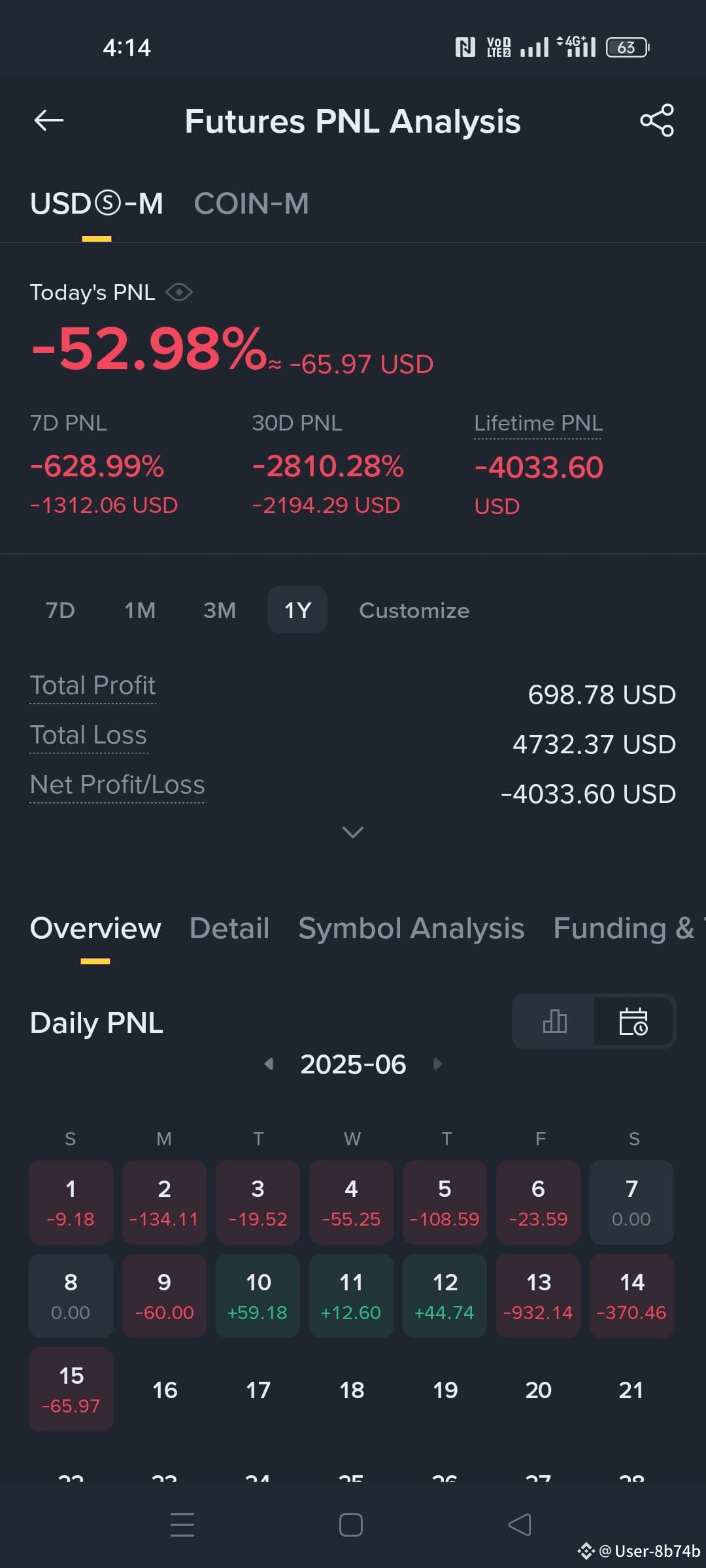Open Customize date range

[x=414, y=610]
